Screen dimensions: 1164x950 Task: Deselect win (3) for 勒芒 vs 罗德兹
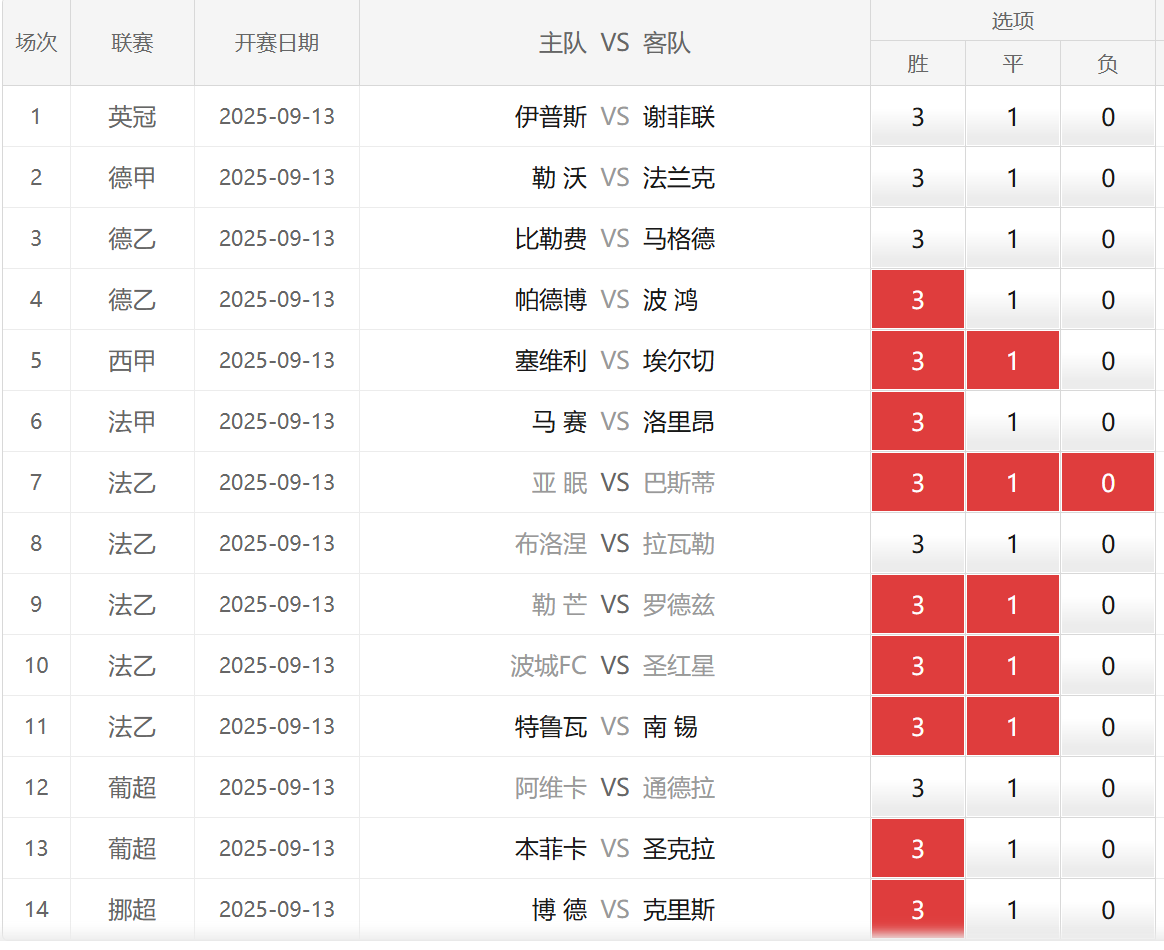918,604
